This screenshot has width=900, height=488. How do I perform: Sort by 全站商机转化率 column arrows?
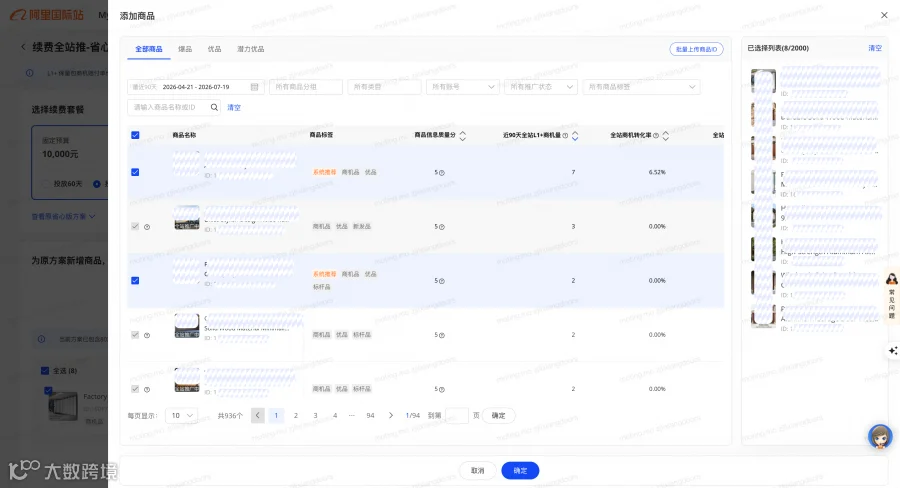point(666,135)
